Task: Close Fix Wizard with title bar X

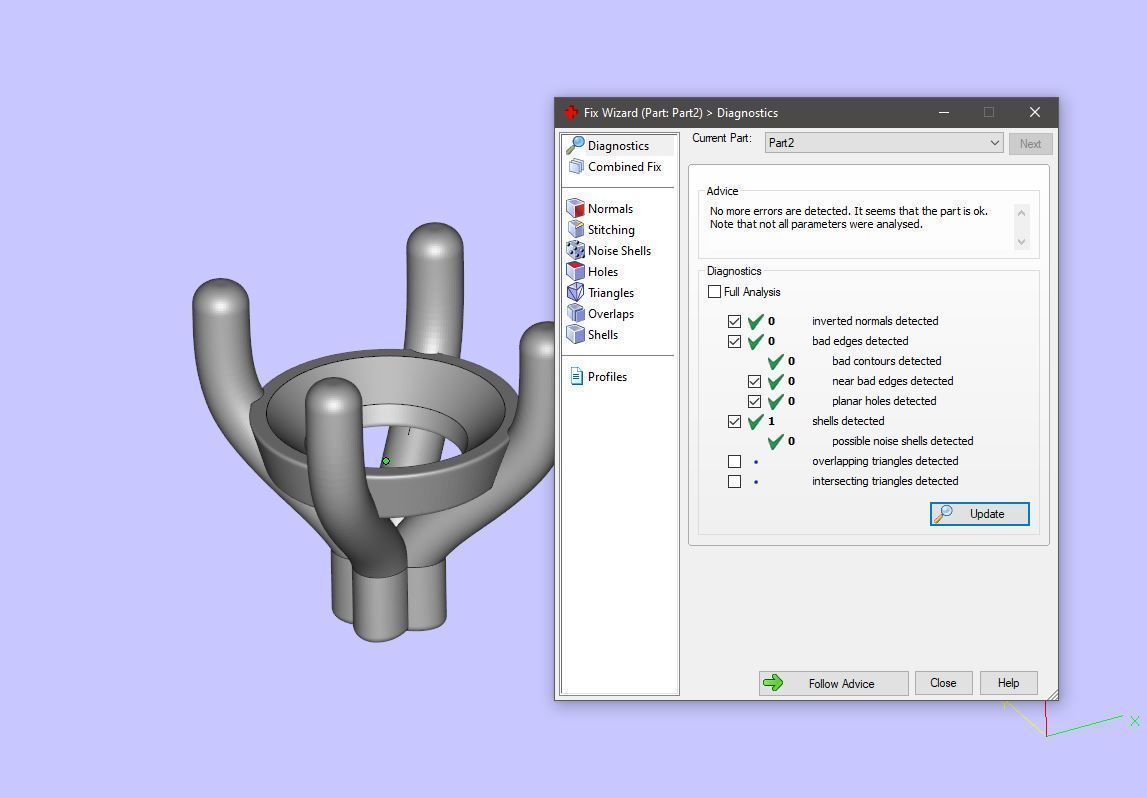Action: (1034, 112)
